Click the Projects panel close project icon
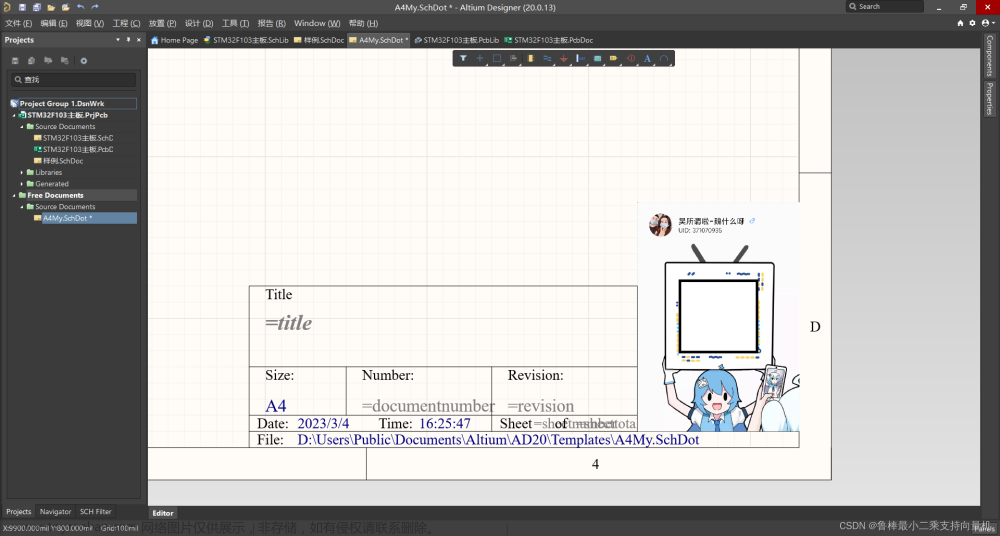This screenshot has height=536, width=1000. coord(64,61)
